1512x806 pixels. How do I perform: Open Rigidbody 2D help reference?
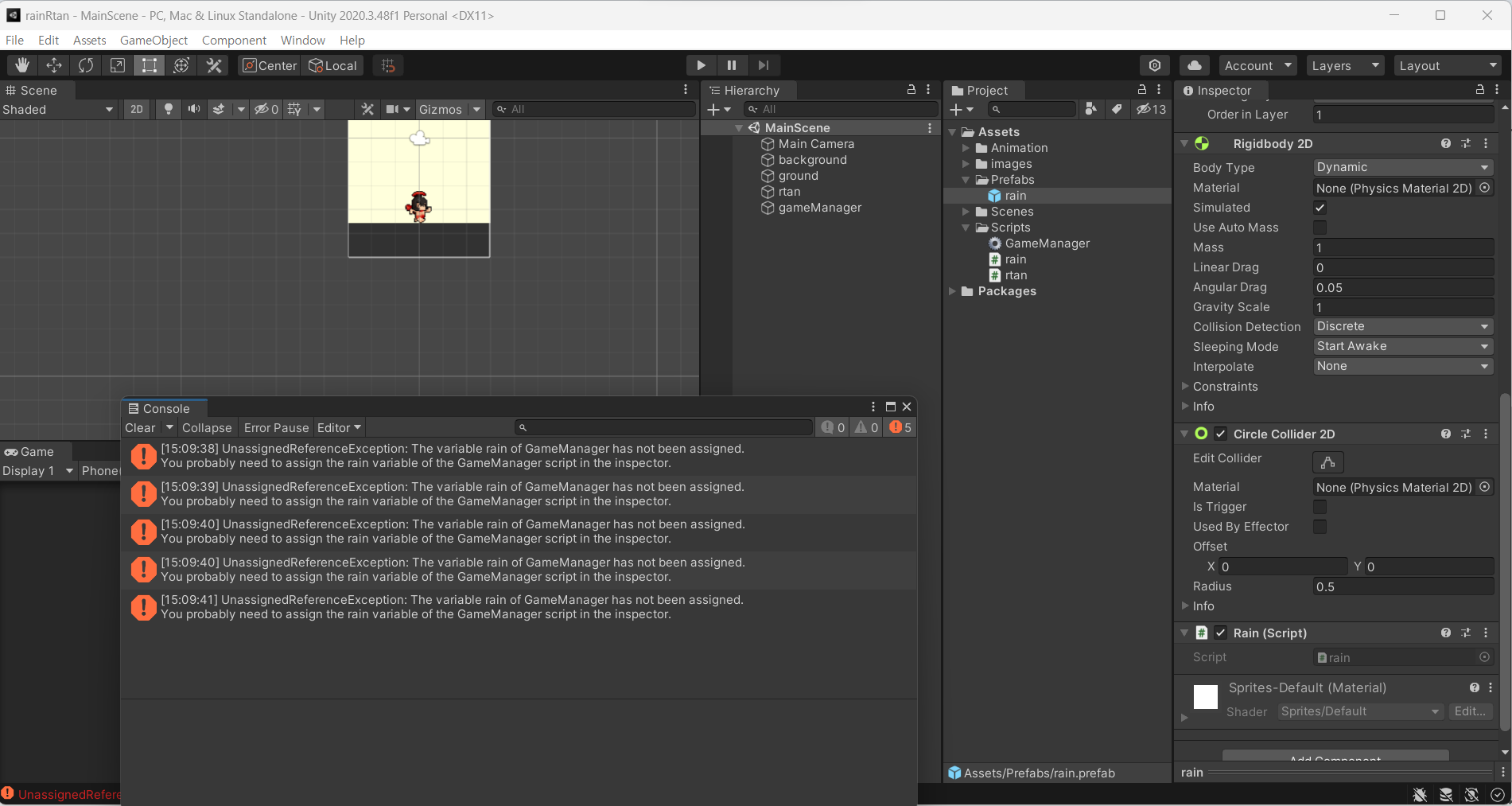pos(1445,143)
